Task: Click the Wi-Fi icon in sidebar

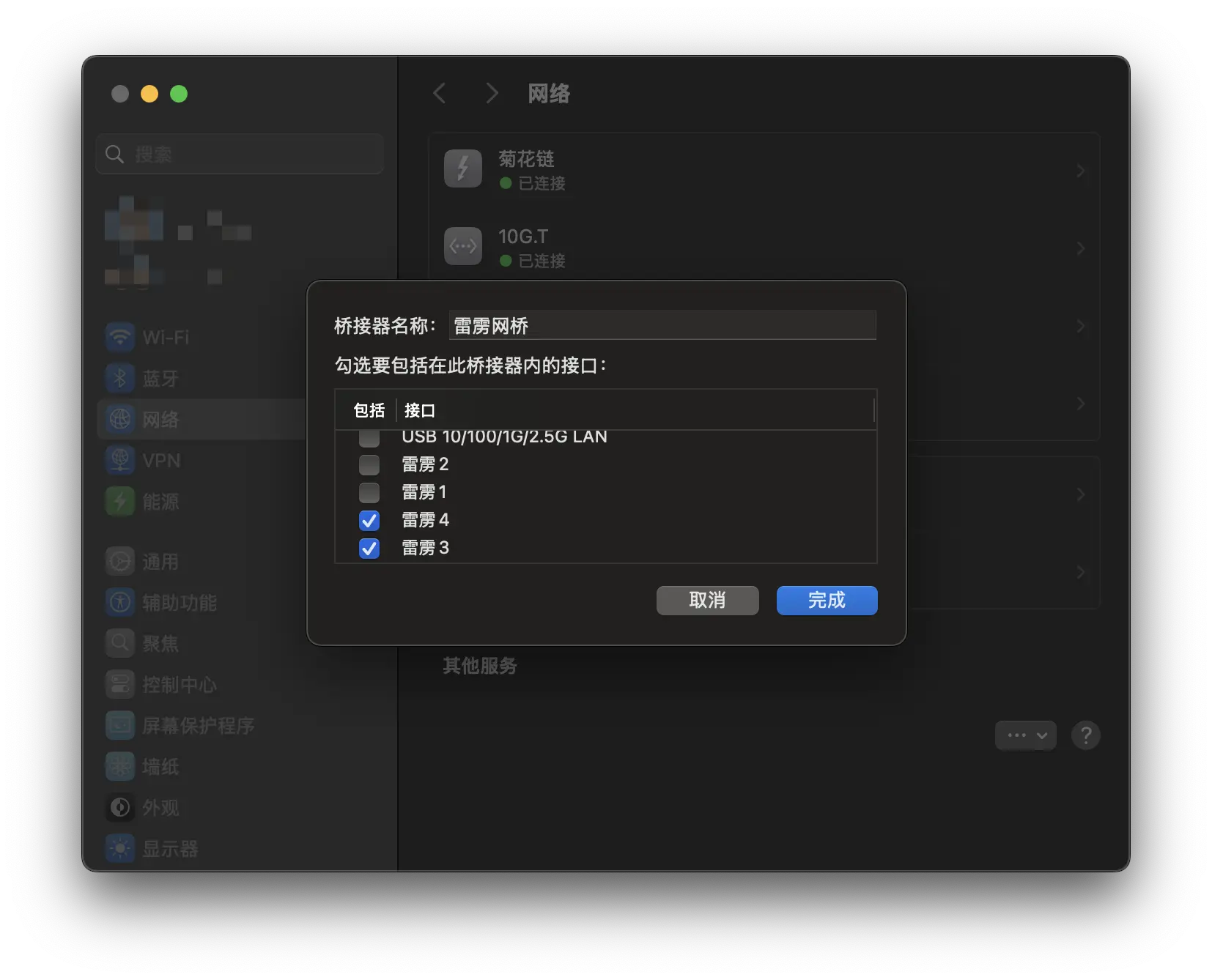Action: click(x=120, y=338)
